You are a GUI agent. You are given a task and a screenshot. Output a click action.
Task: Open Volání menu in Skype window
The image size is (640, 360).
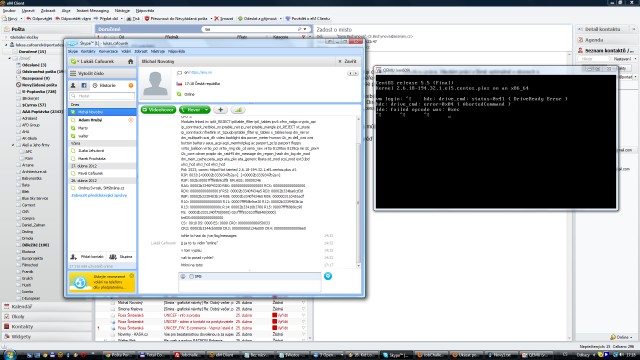point(126,51)
